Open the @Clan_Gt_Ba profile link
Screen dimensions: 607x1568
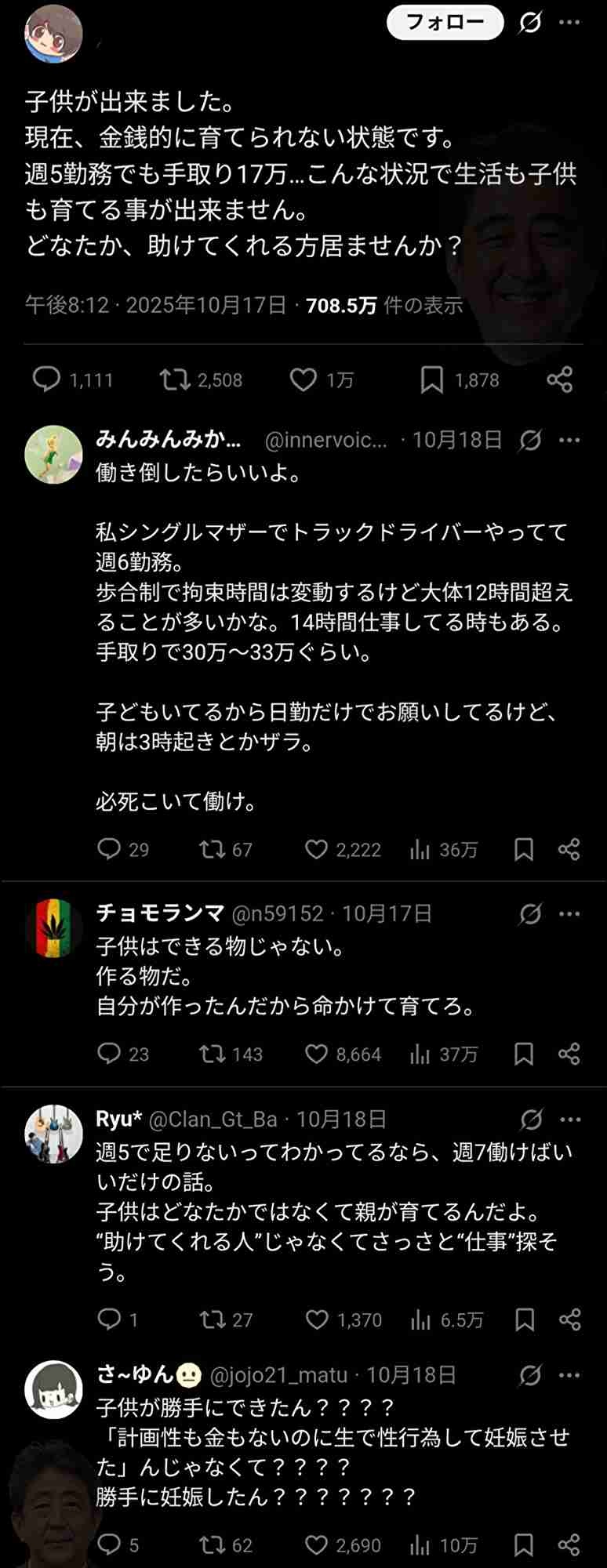pyautogui.click(x=213, y=1119)
